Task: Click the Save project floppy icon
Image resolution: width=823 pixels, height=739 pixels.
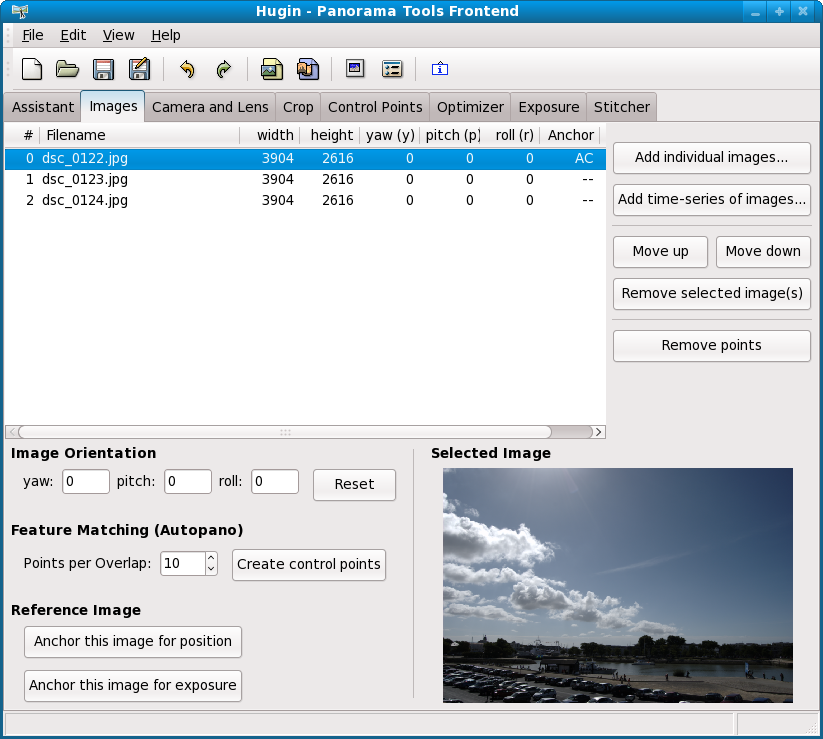Action: point(103,69)
